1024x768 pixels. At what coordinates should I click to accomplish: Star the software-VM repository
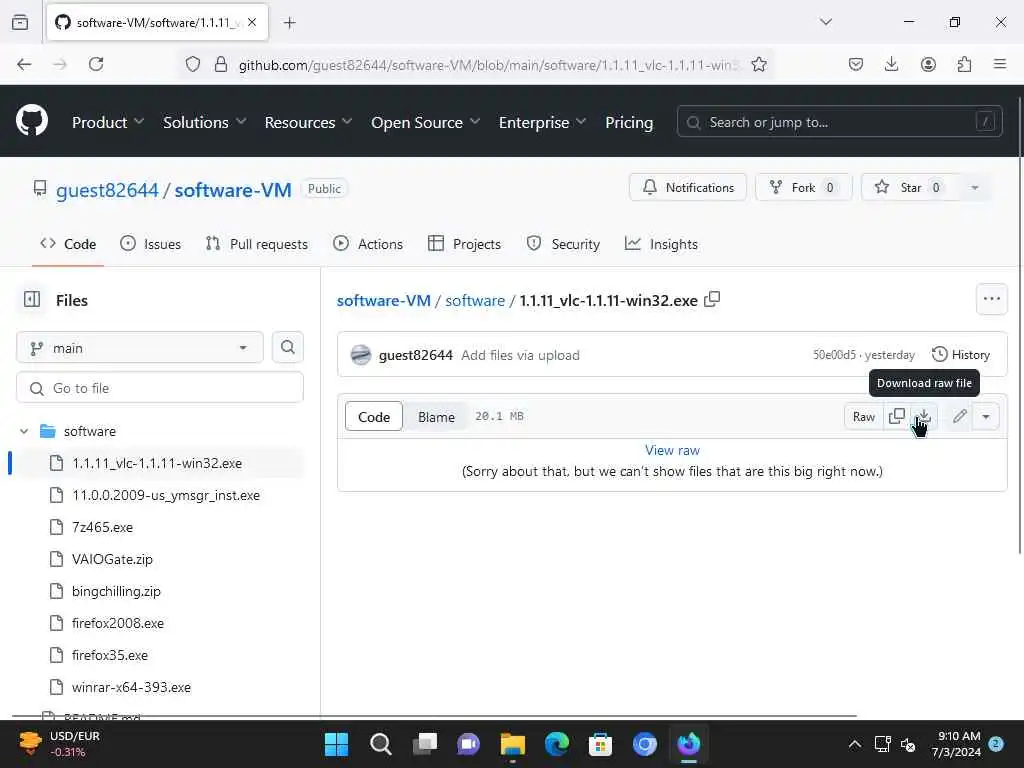pos(910,187)
